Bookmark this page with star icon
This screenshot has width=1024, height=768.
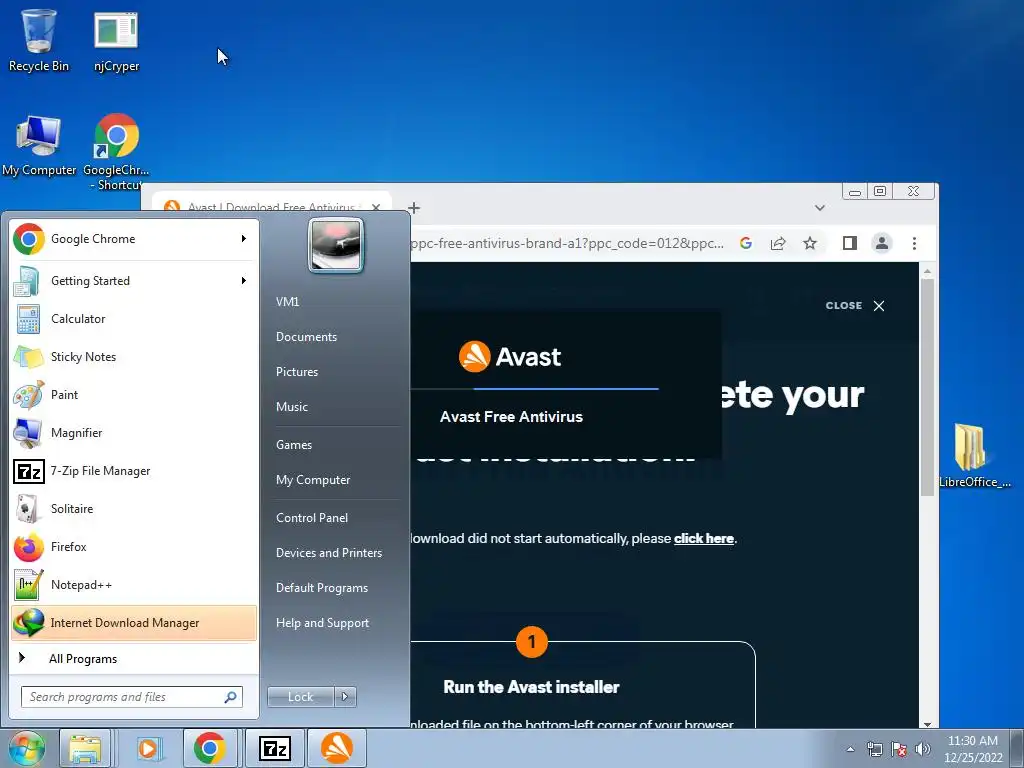[x=810, y=244]
